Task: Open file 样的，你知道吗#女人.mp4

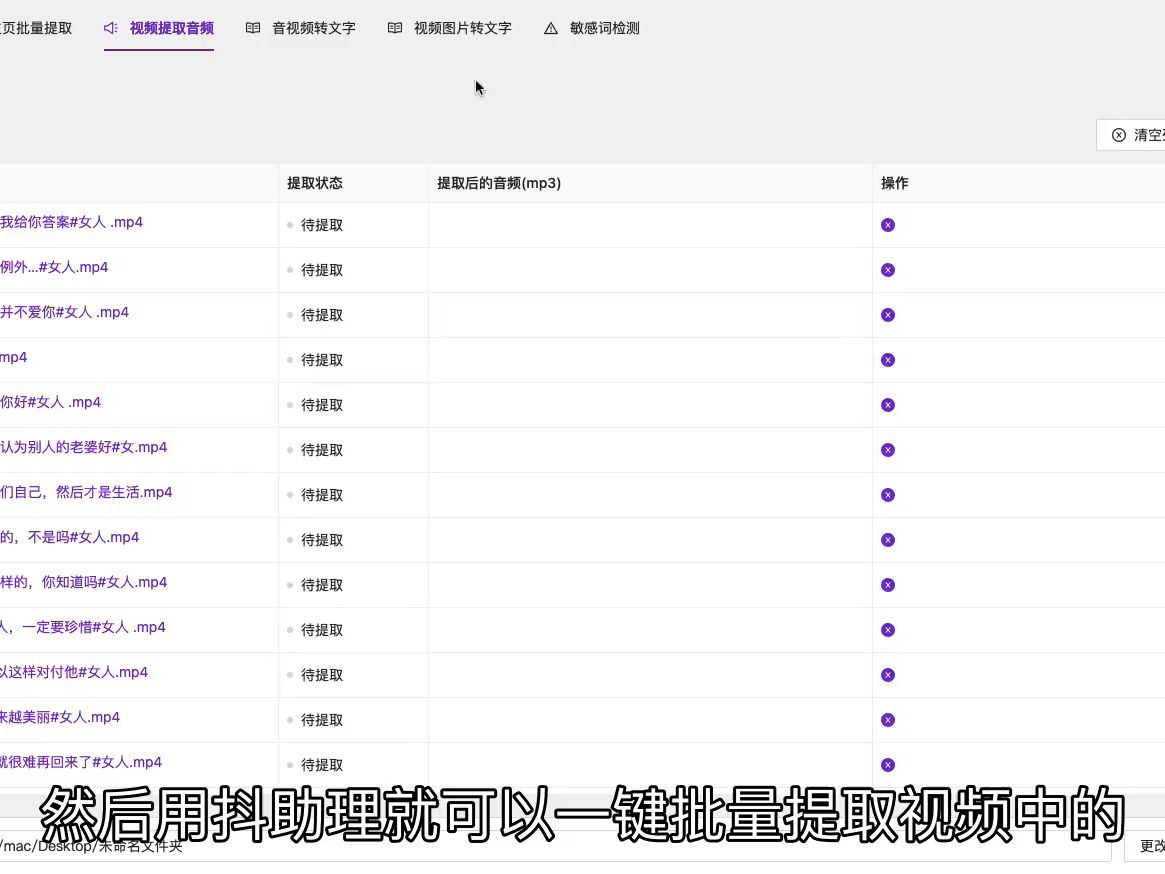Action: click(84, 582)
